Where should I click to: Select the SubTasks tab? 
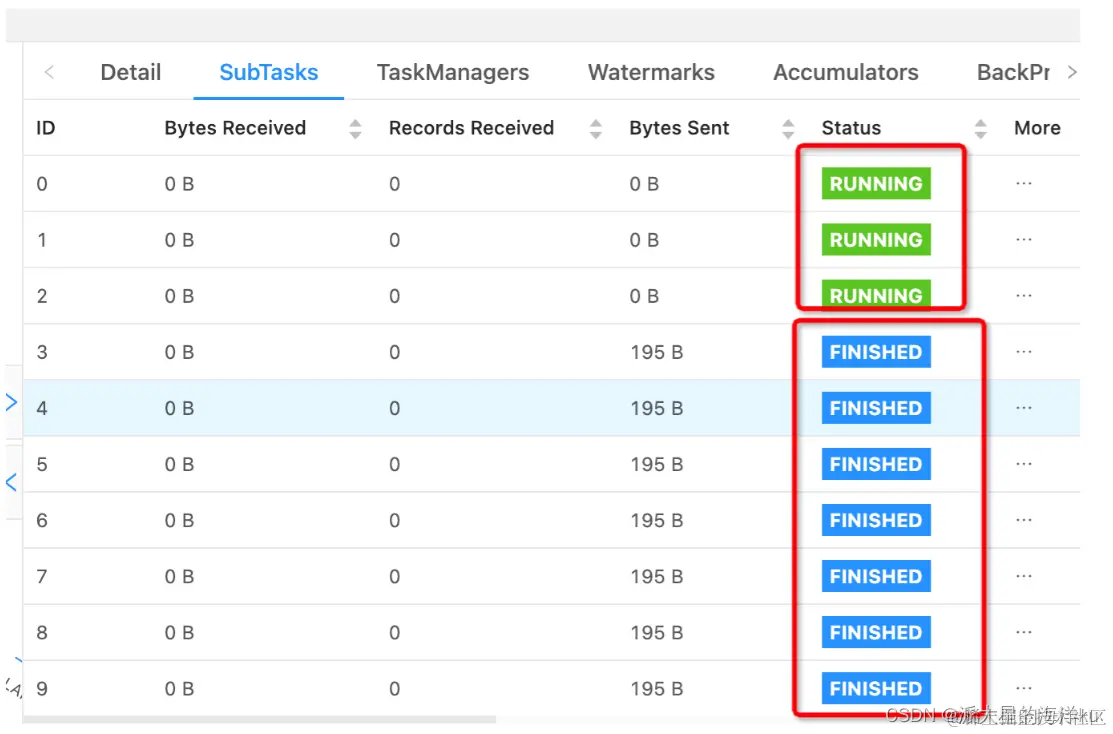tap(268, 72)
